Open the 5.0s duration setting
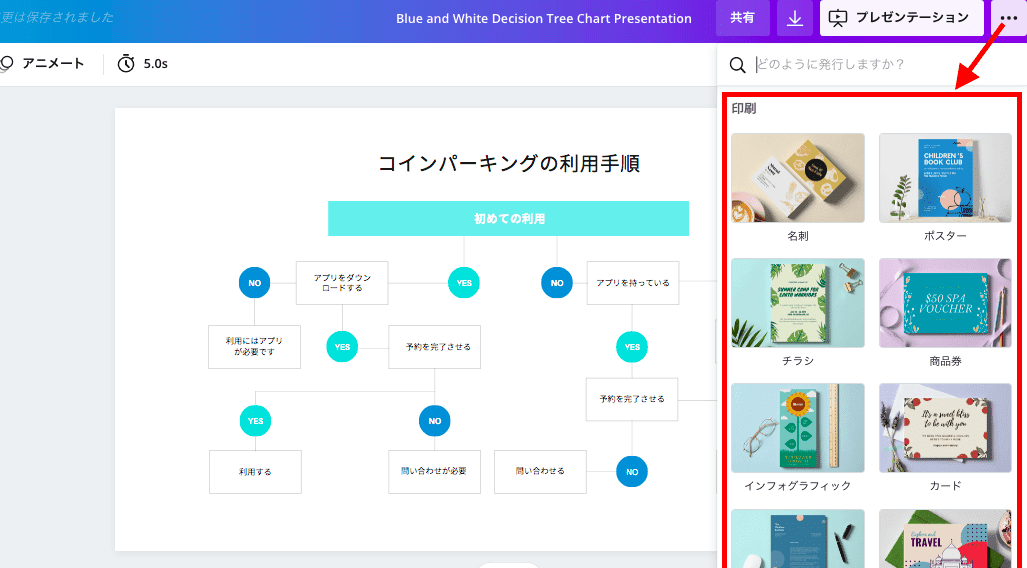 click(x=156, y=64)
